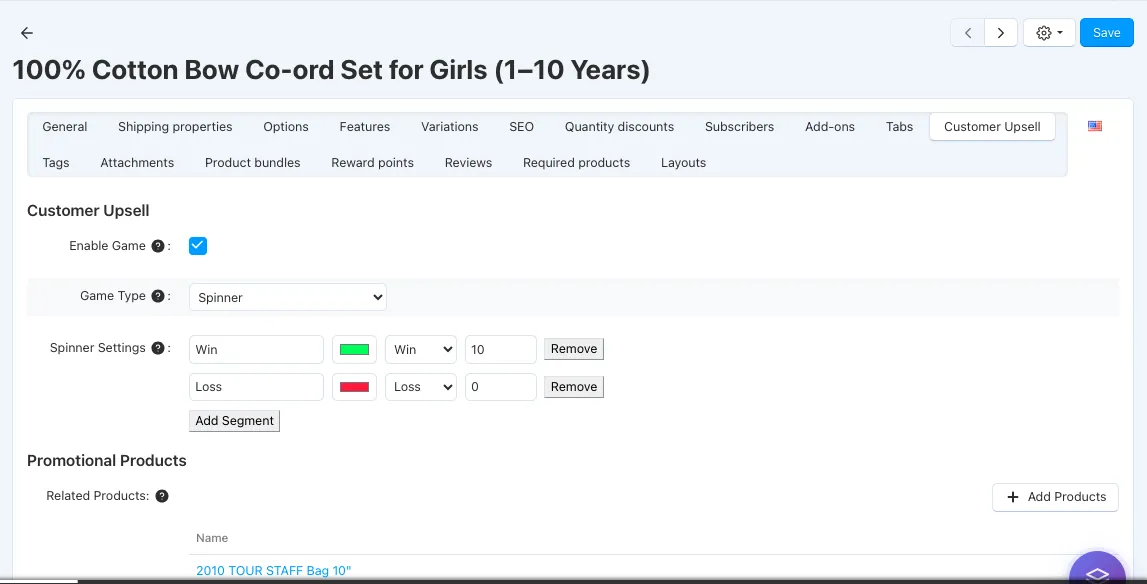Open the Win segment result dropdown
The height and width of the screenshot is (584, 1147).
(421, 350)
